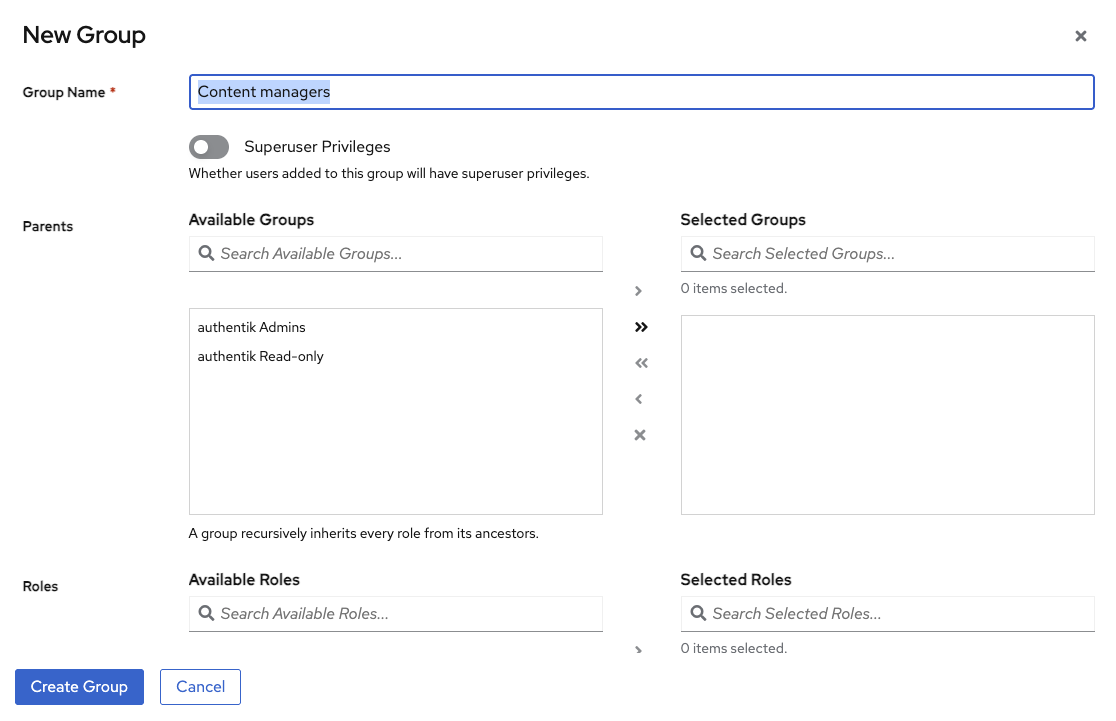The width and height of the screenshot is (1116, 721).
Task: Close the New Group dialog
Action: click(1080, 36)
